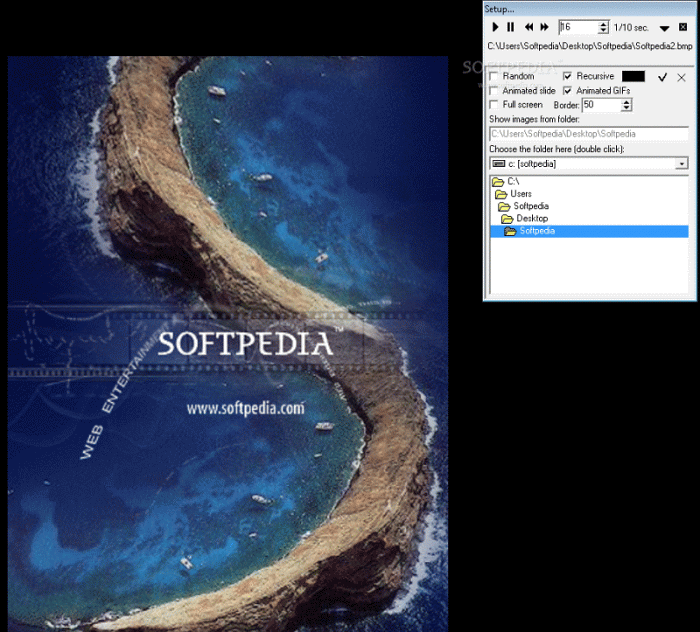Click the Setup... title bar
Viewport: 700px width, 632px height.
[589, 9]
